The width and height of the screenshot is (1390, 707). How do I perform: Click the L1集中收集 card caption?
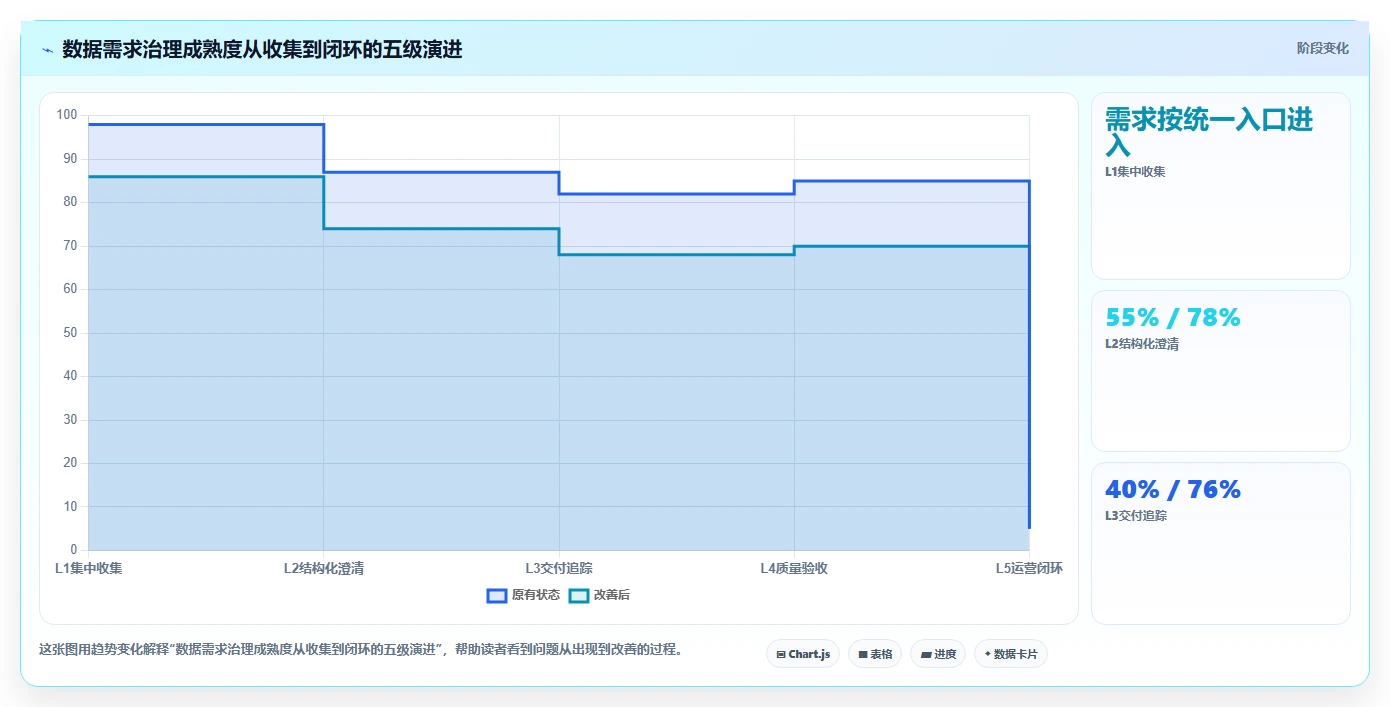pos(1135,172)
